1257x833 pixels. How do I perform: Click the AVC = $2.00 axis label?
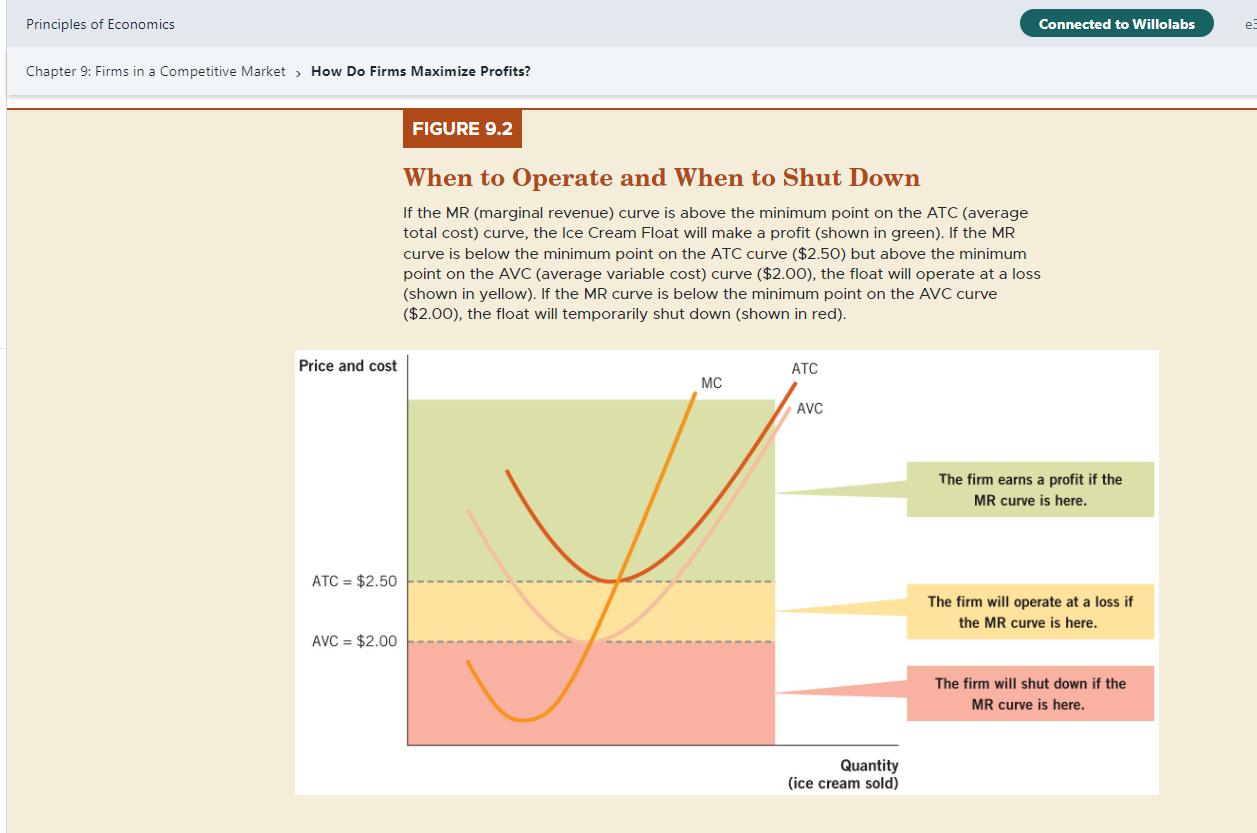click(x=355, y=641)
